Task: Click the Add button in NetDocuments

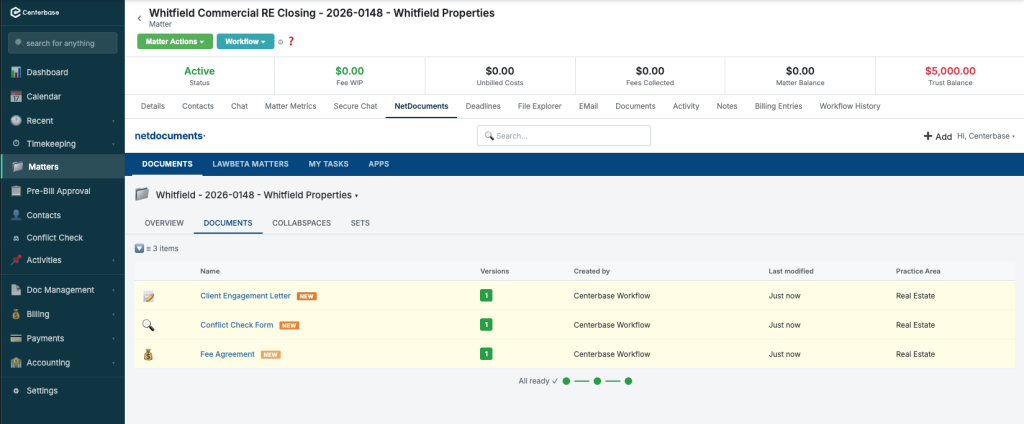Action: (937, 136)
